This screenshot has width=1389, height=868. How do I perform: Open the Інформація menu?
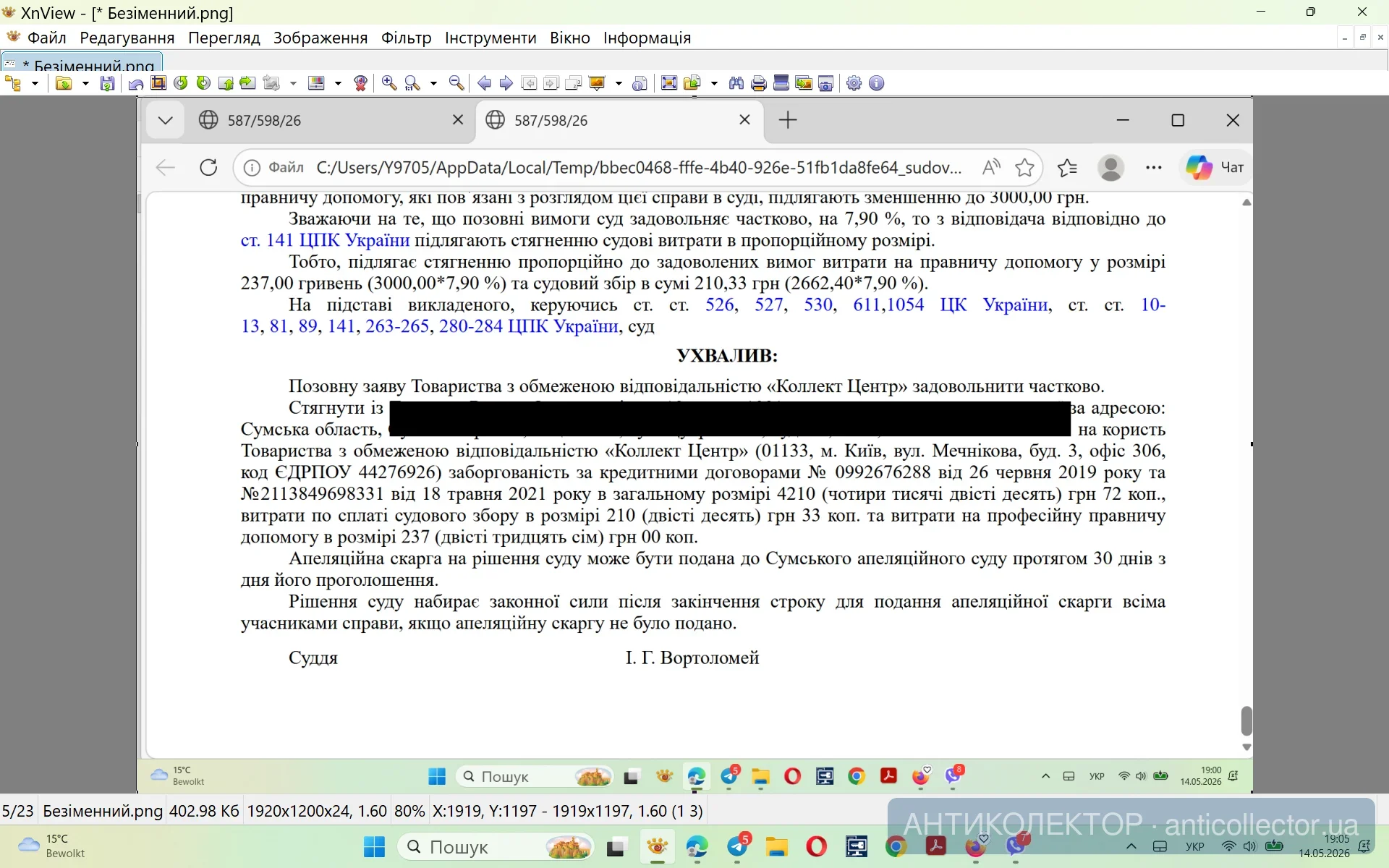pos(647,38)
